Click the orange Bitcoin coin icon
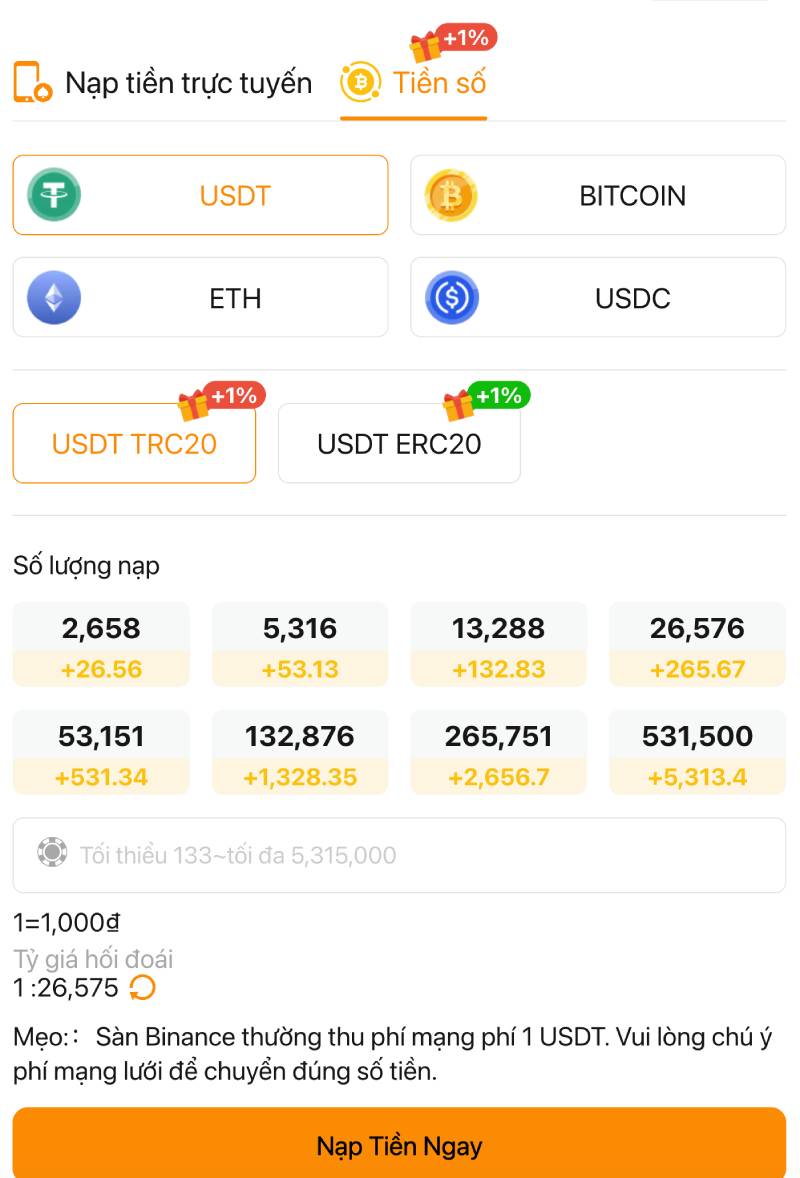The height and width of the screenshot is (1178, 800). 451,195
